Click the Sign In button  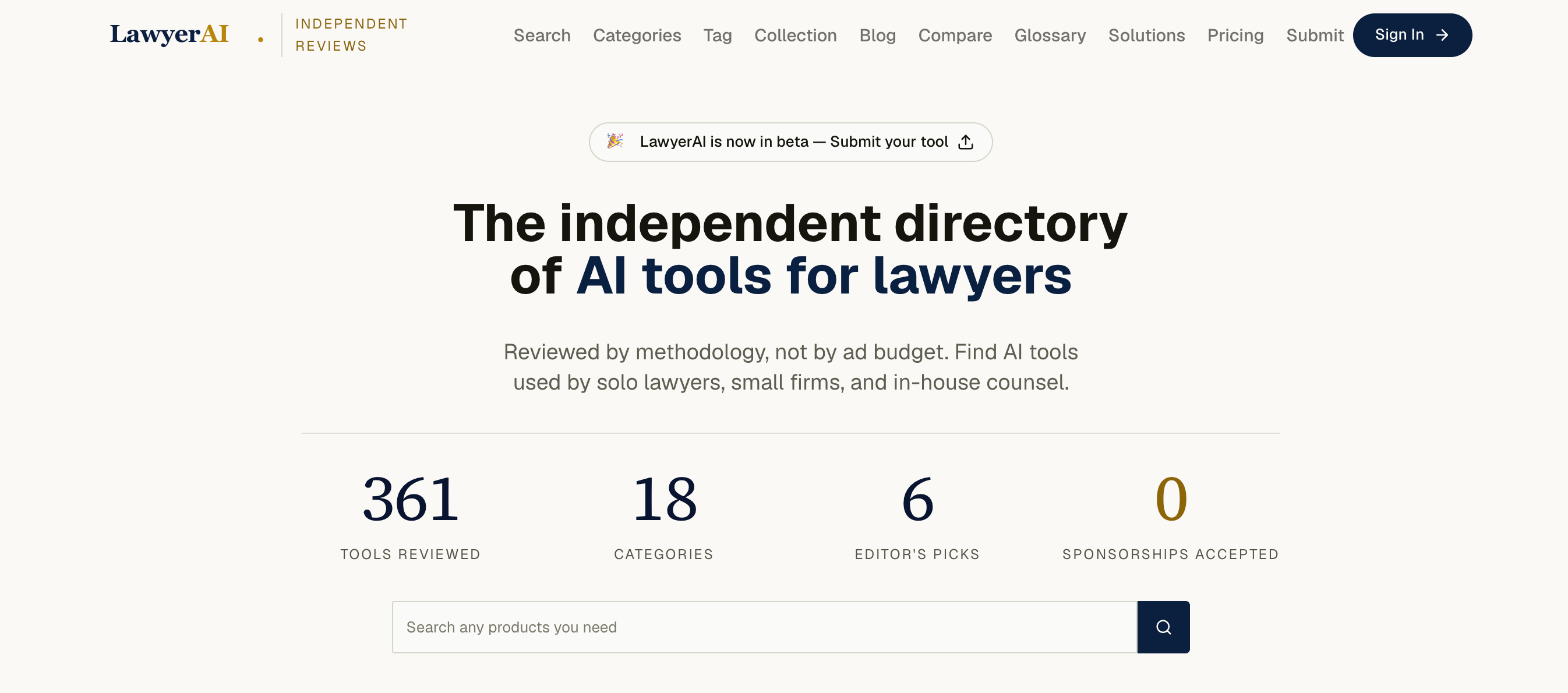coord(1412,36)
